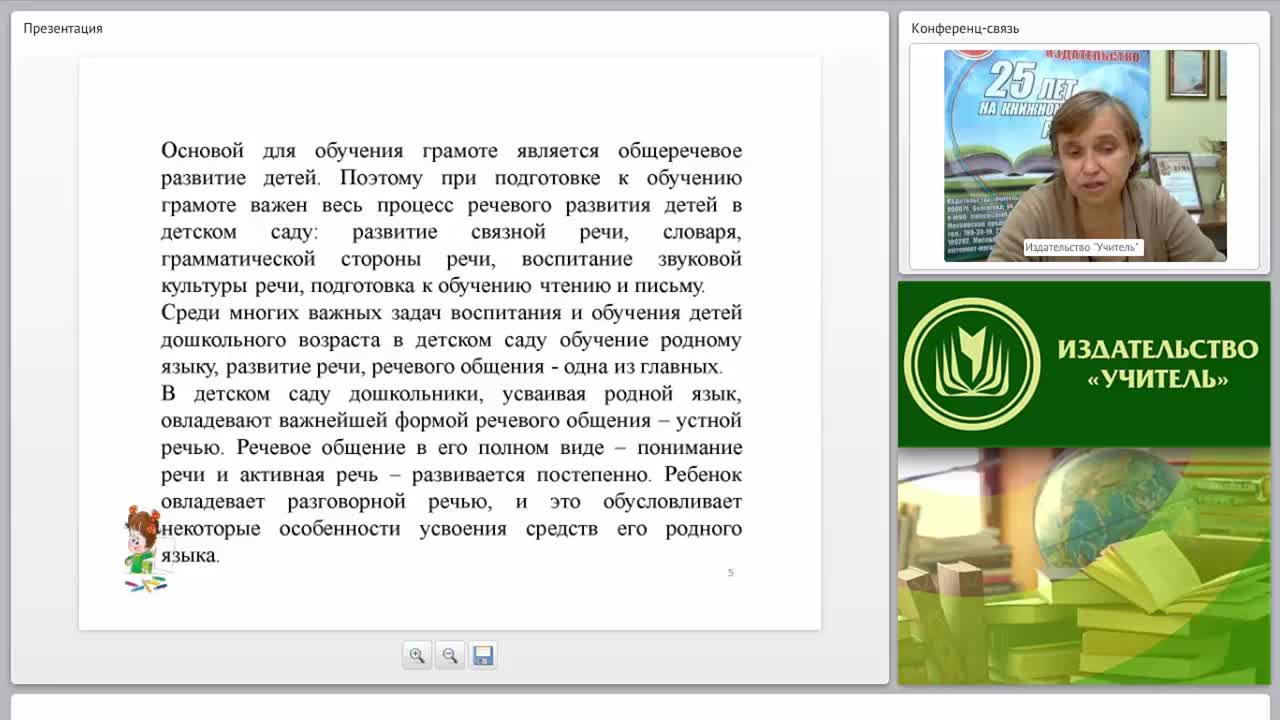The image size is (1280, 720).
Task: Click the white panel strip below the presentation
Action: [640, 706]
